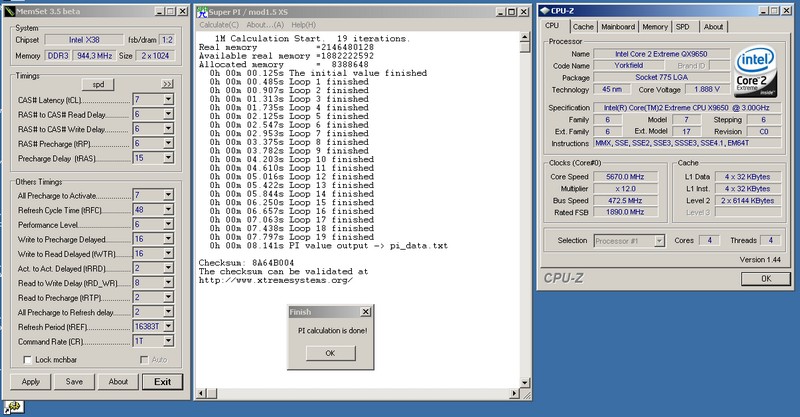Click Super PI vertical scrollbar down arrow
The height and width of the screenshot is (417, 800).
[x=524, y=382]
